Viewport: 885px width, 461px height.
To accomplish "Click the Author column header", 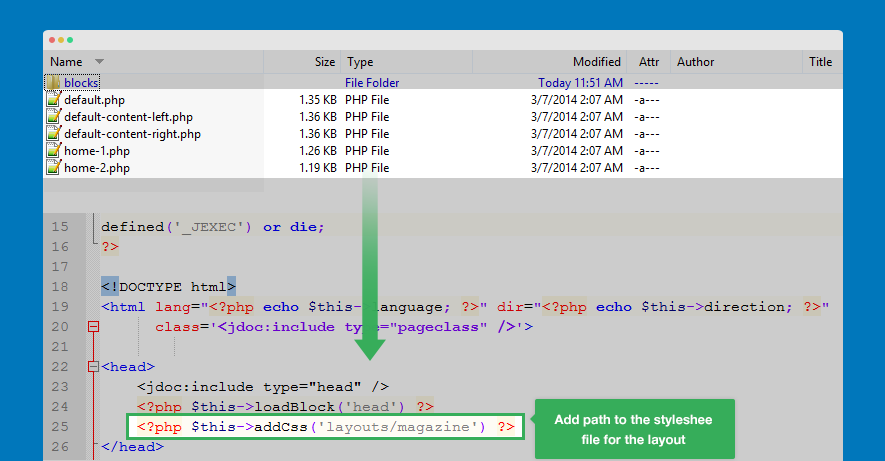I will tap(695, 62).
